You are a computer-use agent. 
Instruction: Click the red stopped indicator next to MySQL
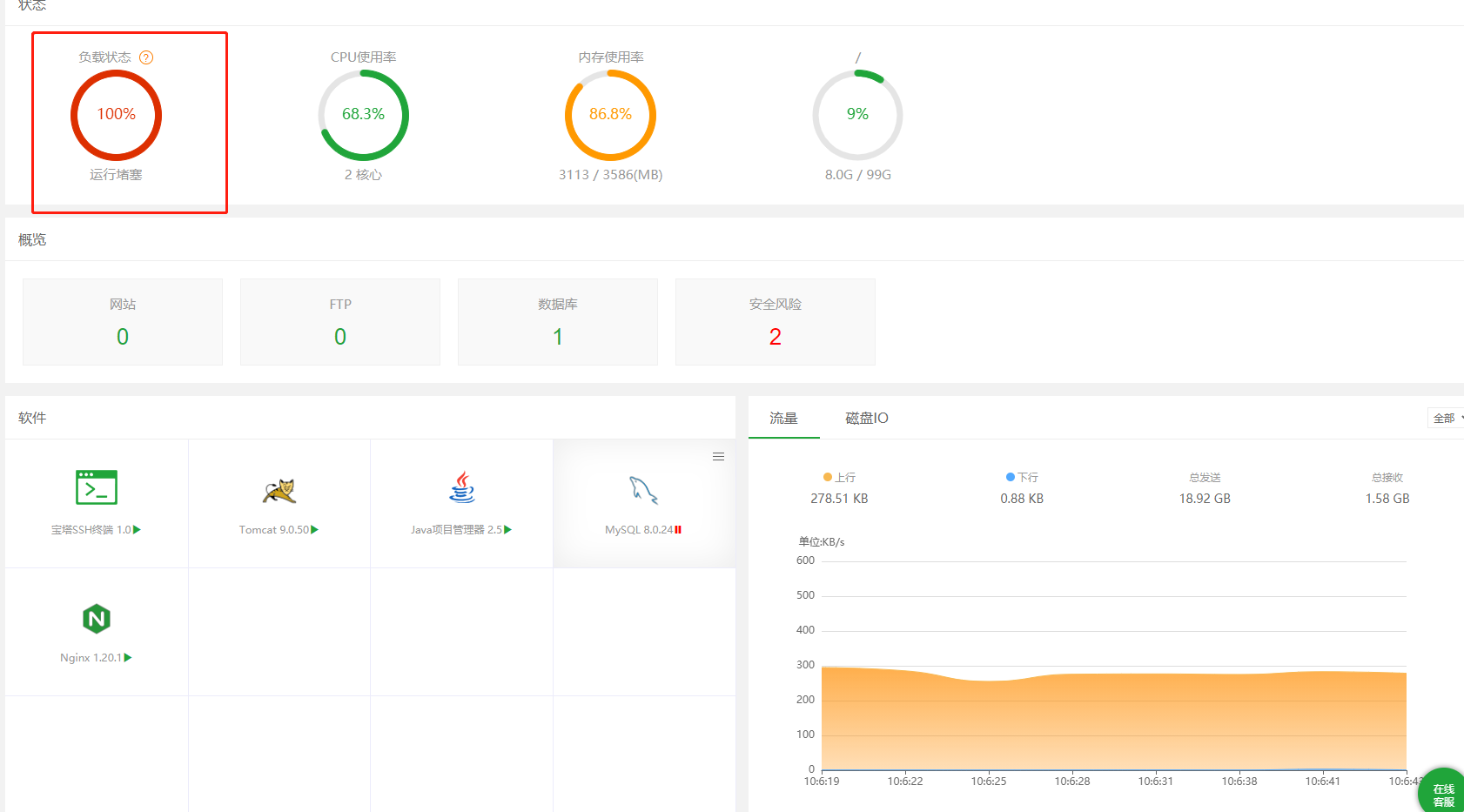(678, 529)
